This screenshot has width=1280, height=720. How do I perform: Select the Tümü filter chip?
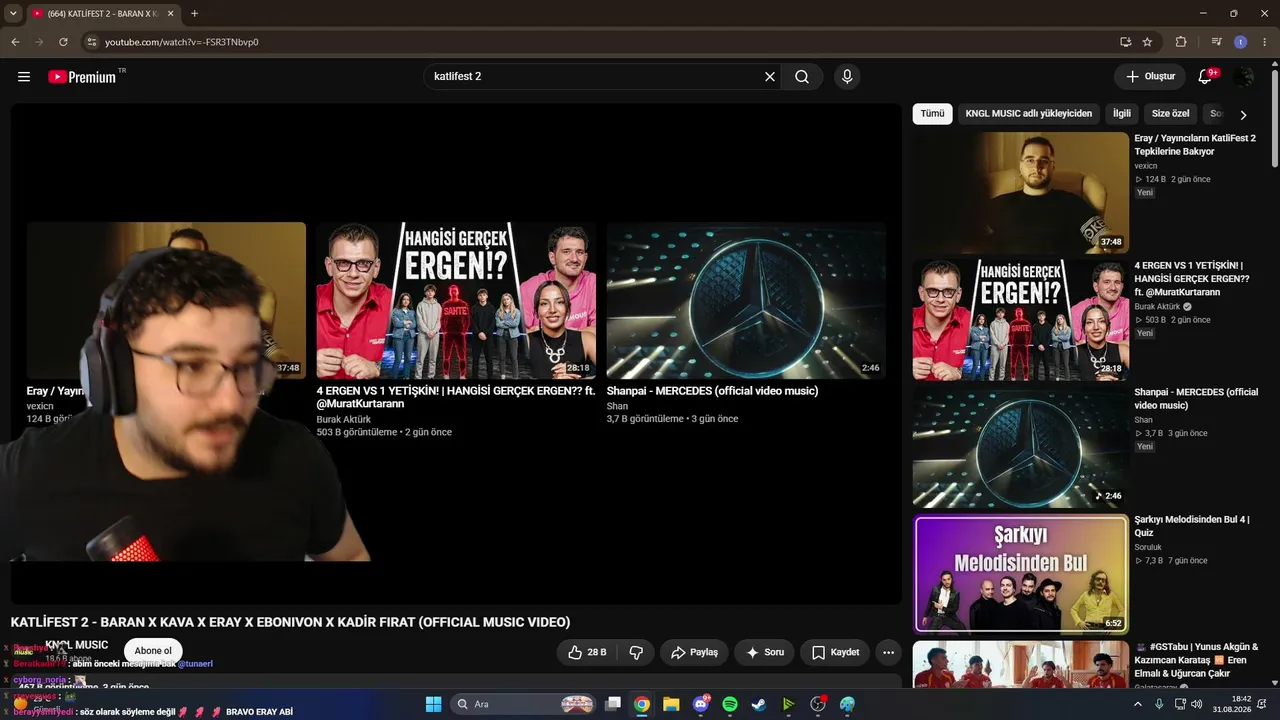pyautogui.click(x=932, y=114)
